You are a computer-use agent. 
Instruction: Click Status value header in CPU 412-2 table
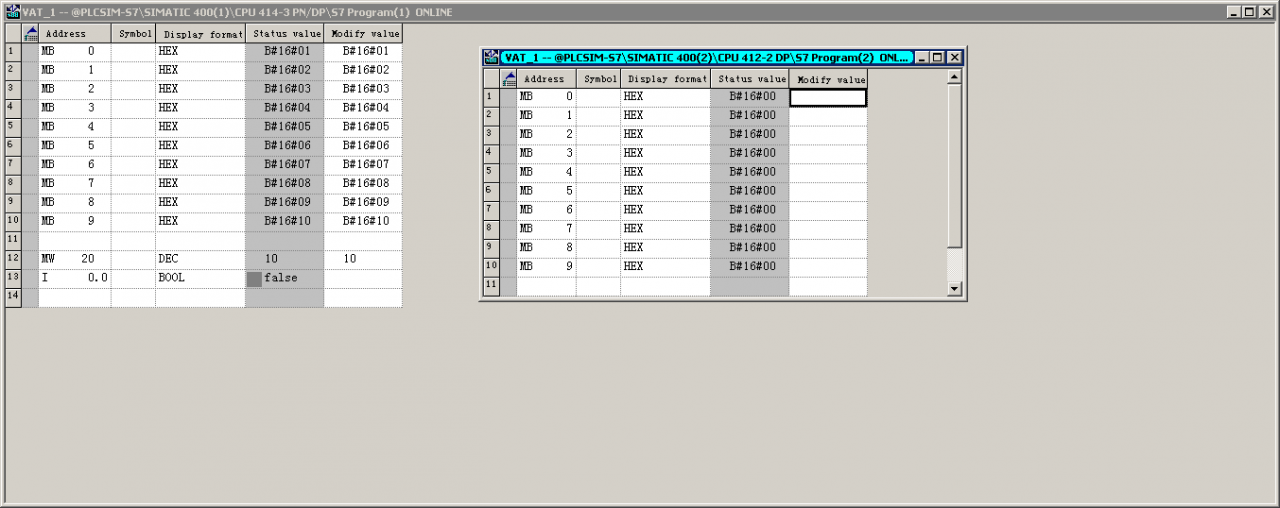pyautogui.click(x=750, y=79)
